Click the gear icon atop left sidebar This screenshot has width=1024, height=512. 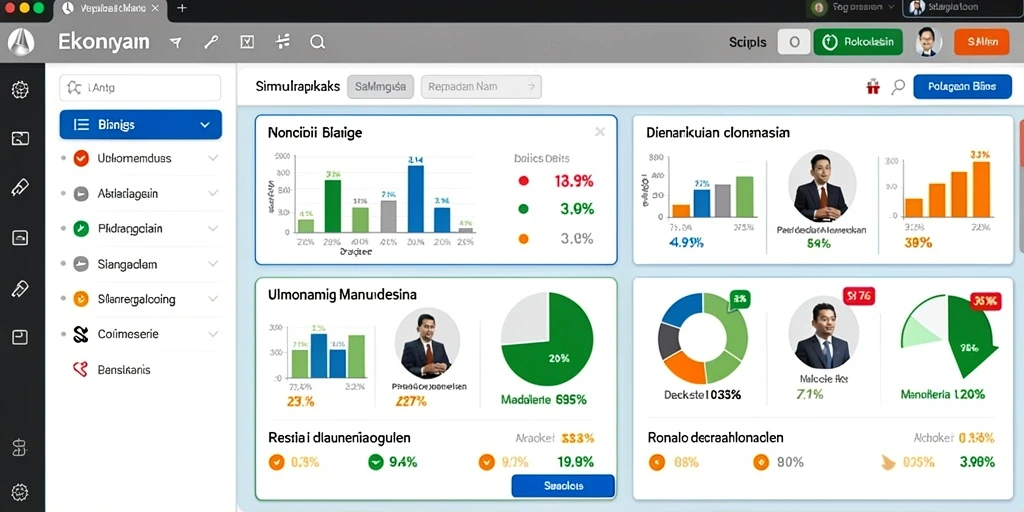click(x=20, y=89)
